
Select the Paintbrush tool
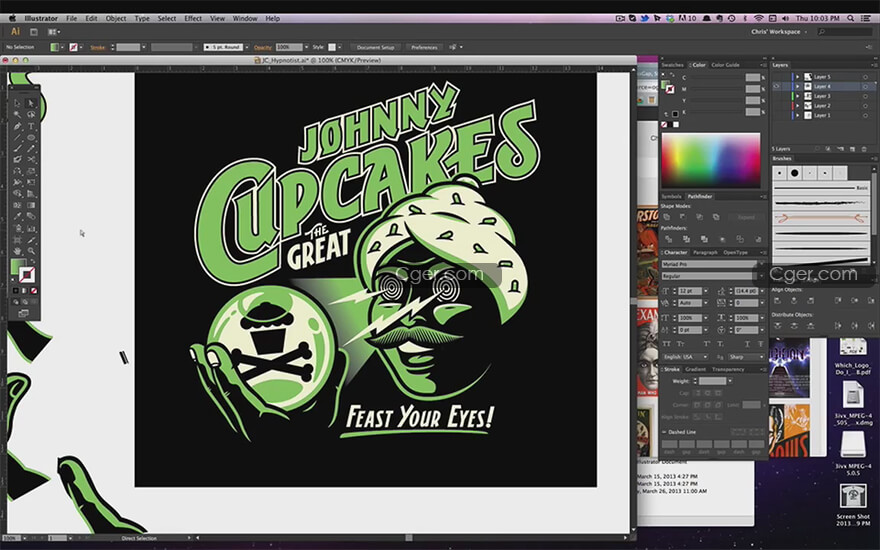coord(17,149)
